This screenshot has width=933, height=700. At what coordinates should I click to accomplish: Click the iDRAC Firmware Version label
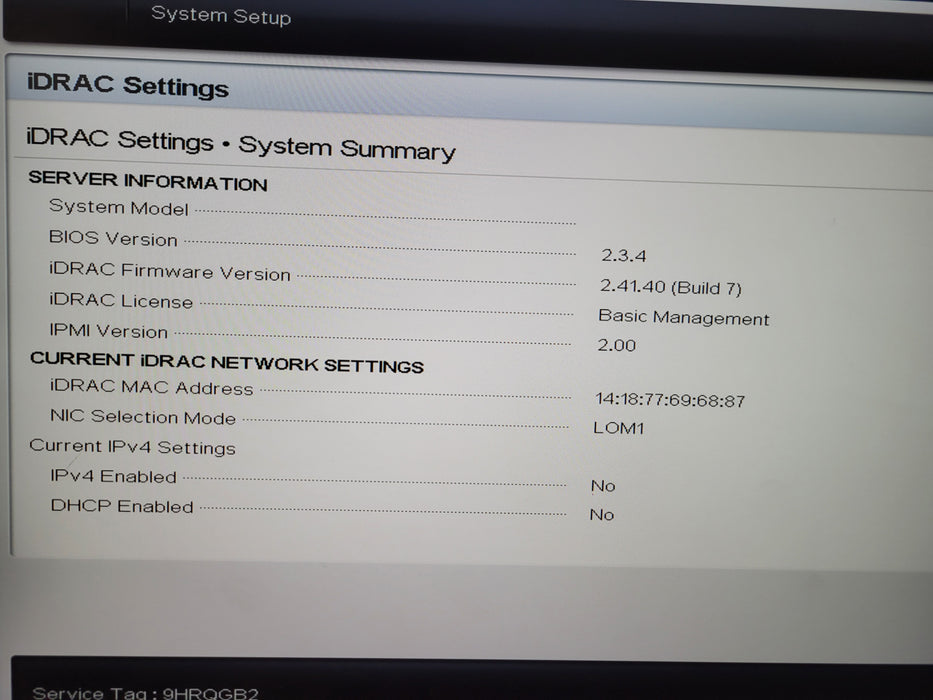click(x=170, y=271)
